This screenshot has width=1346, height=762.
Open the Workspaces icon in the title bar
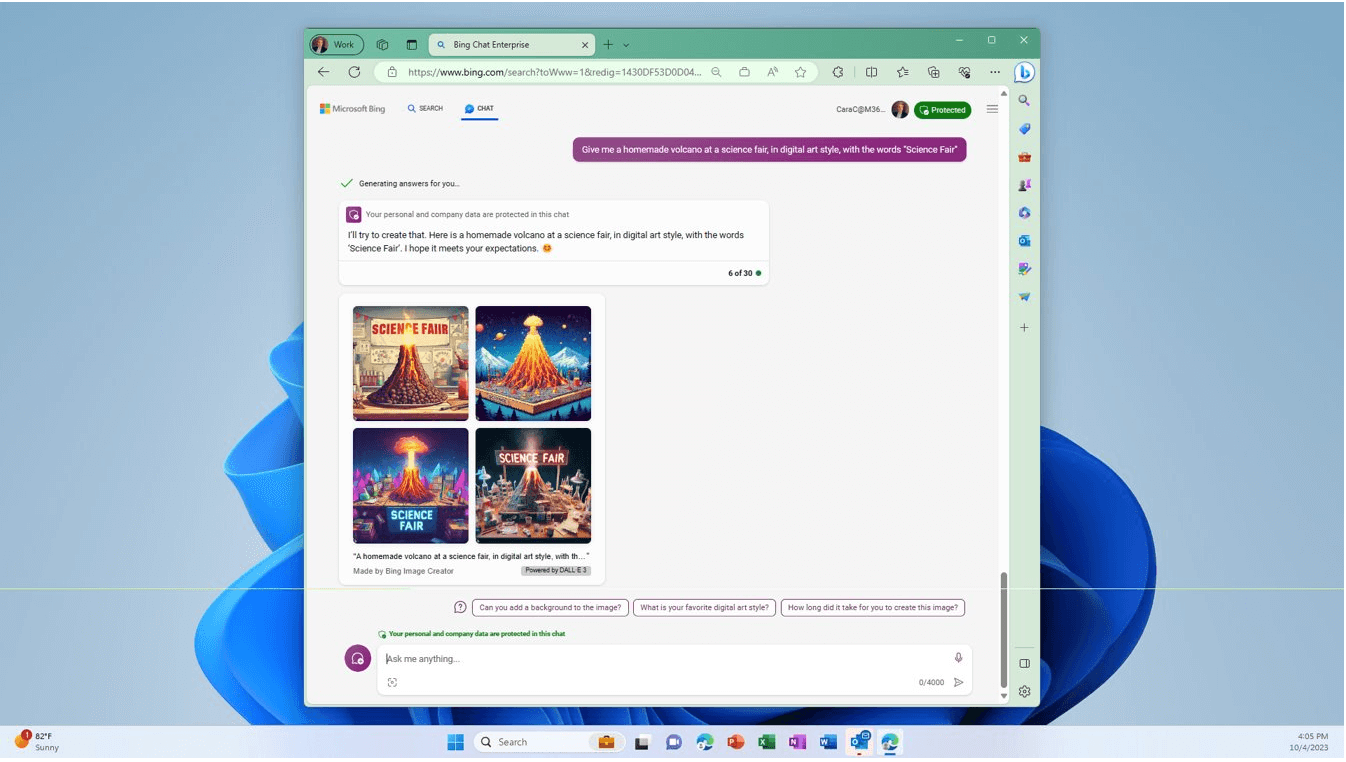382,44
